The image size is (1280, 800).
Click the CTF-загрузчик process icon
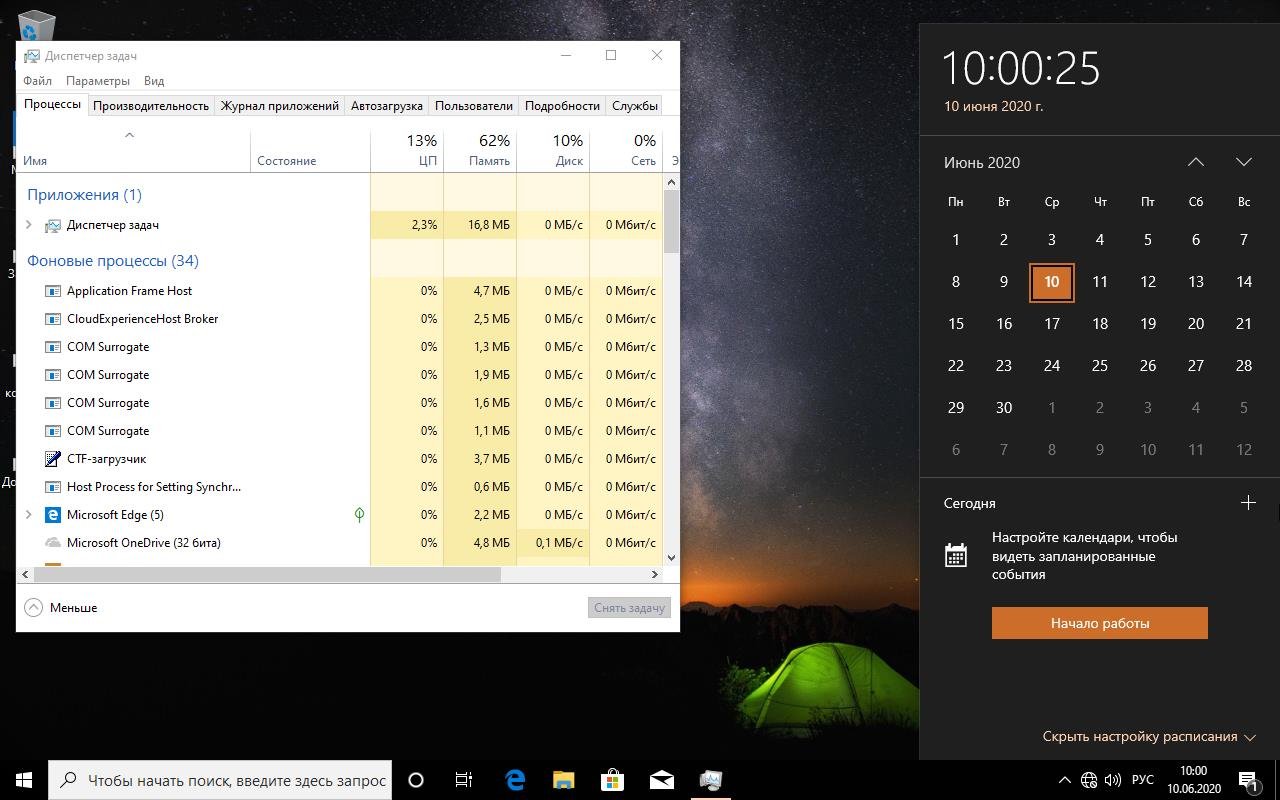tap(53, 459)
